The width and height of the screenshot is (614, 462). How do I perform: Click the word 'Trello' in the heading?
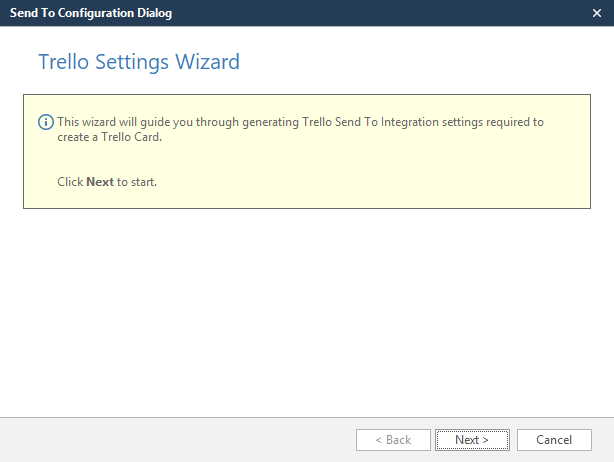tap(63, 62)
